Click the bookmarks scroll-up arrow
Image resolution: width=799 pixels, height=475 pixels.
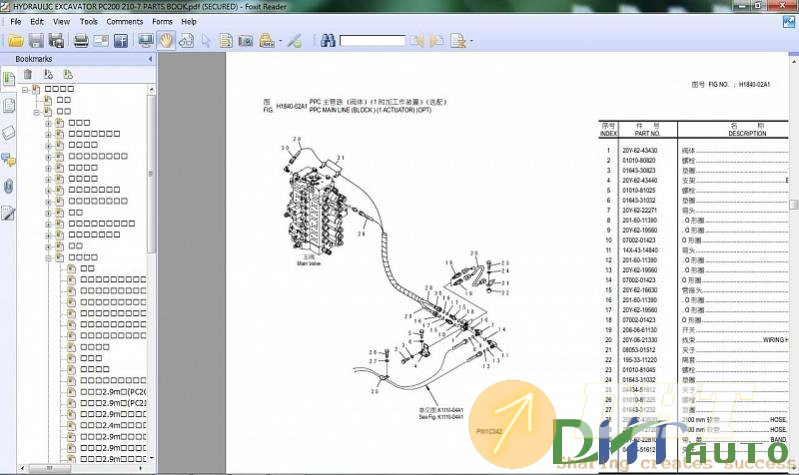click(151, 90)
